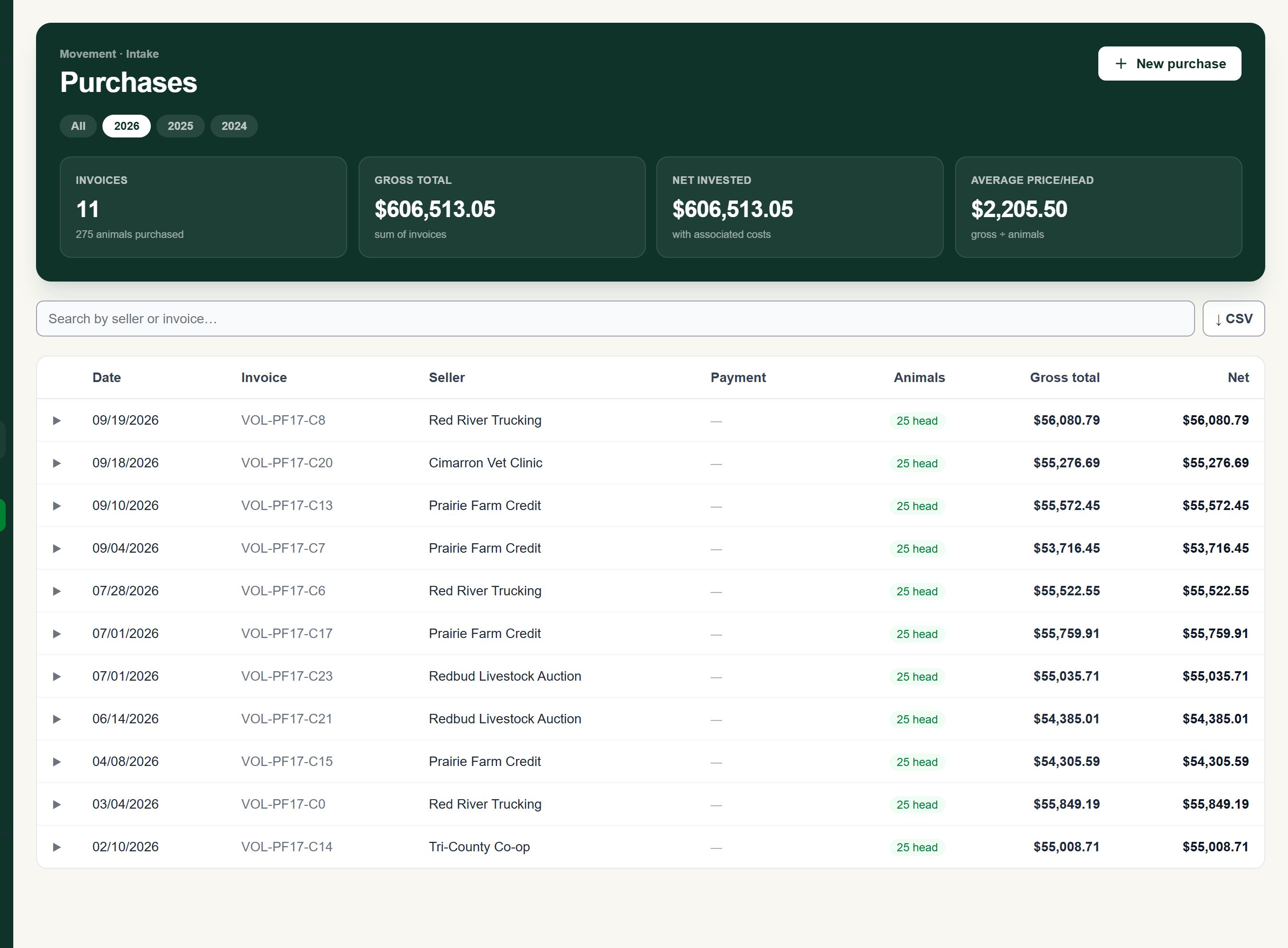Screen dimensions: 1288x948
Task: Open the Invoices summary card
Action: tap(203, 207)
